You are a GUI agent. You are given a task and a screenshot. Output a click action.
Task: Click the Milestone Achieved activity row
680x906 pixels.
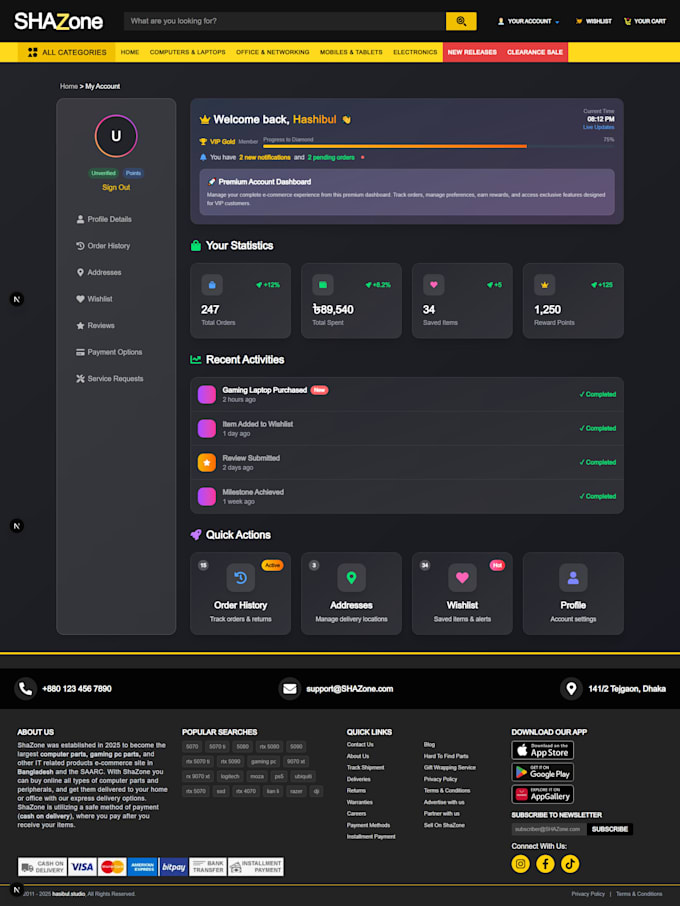click(407, 497)
